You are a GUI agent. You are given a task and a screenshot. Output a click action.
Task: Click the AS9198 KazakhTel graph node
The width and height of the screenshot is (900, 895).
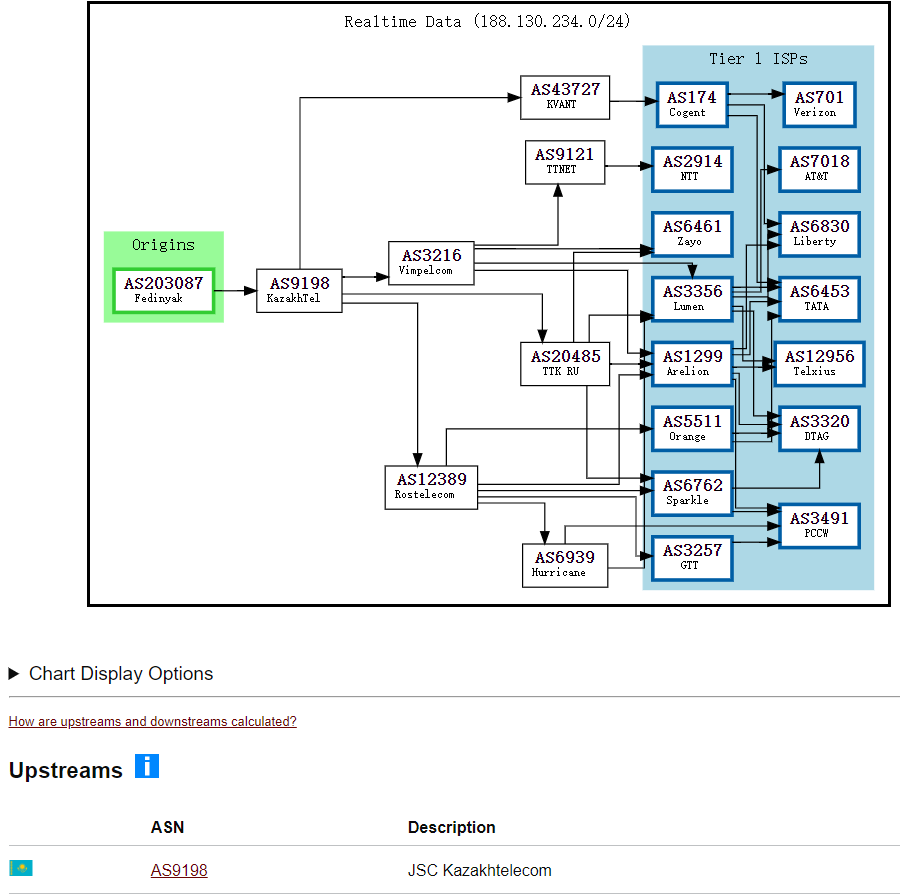click(299, 290)
